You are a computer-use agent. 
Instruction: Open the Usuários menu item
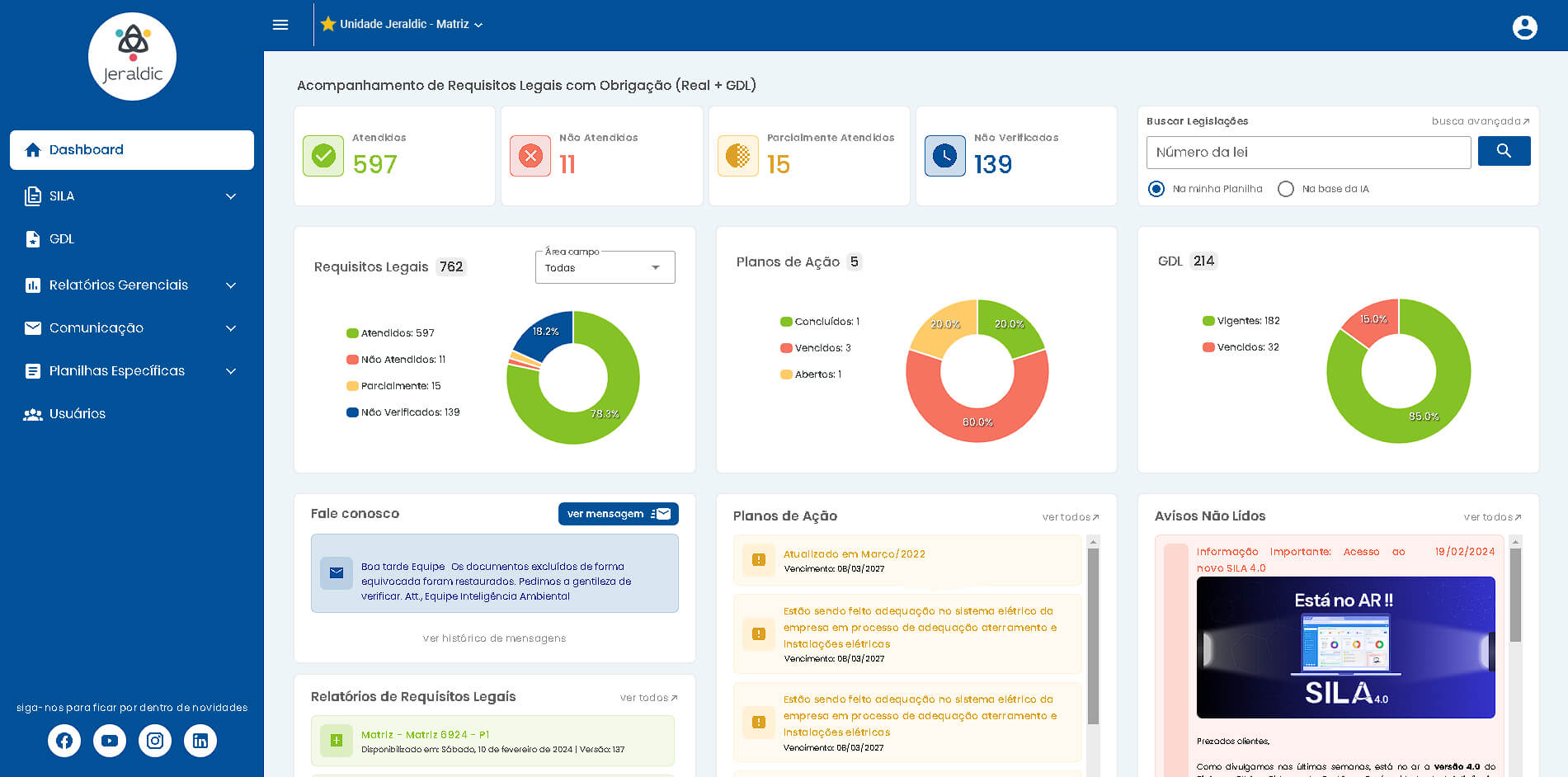[132, 414]
